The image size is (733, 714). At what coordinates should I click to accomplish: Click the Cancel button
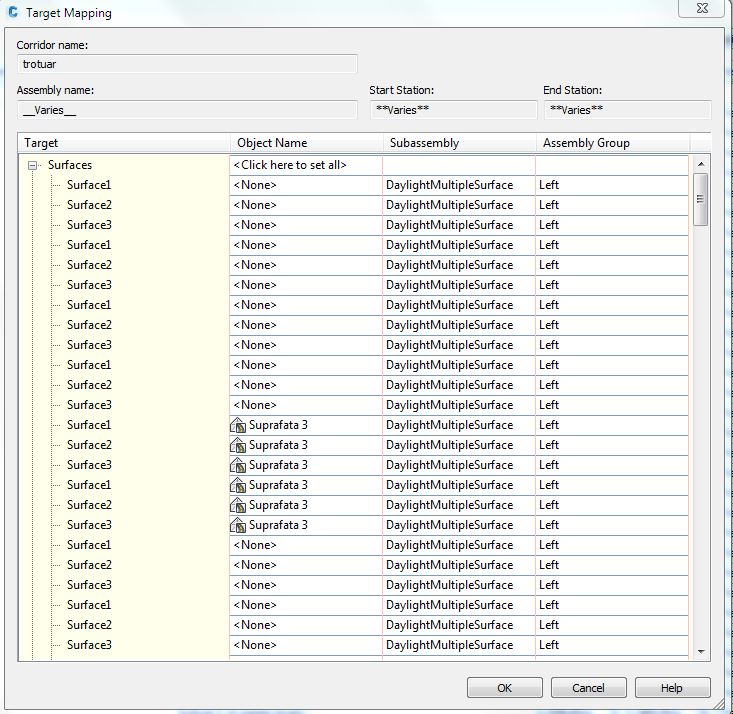point(589,688)
